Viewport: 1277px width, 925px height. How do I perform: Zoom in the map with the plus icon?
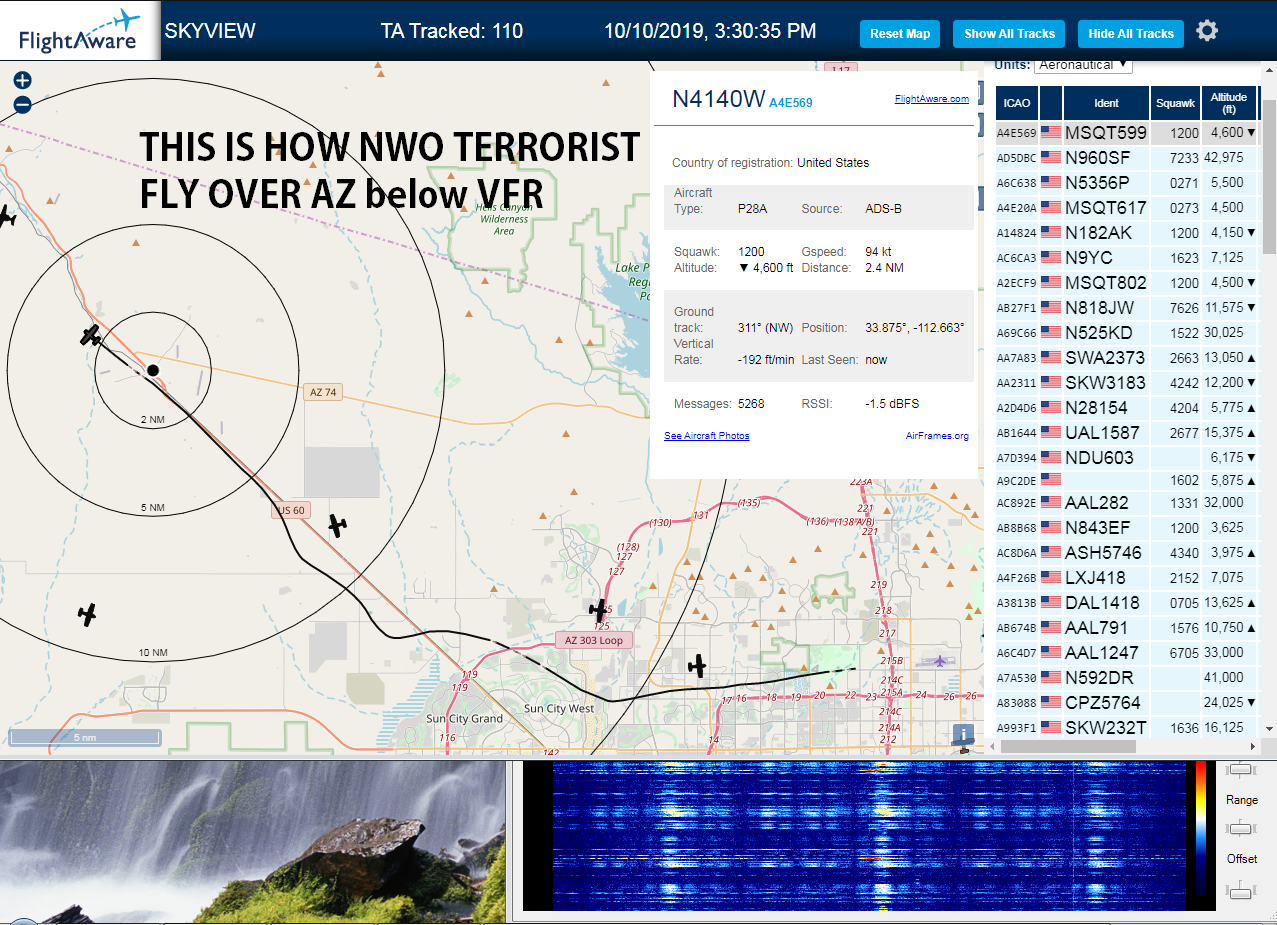pos(22,80)
